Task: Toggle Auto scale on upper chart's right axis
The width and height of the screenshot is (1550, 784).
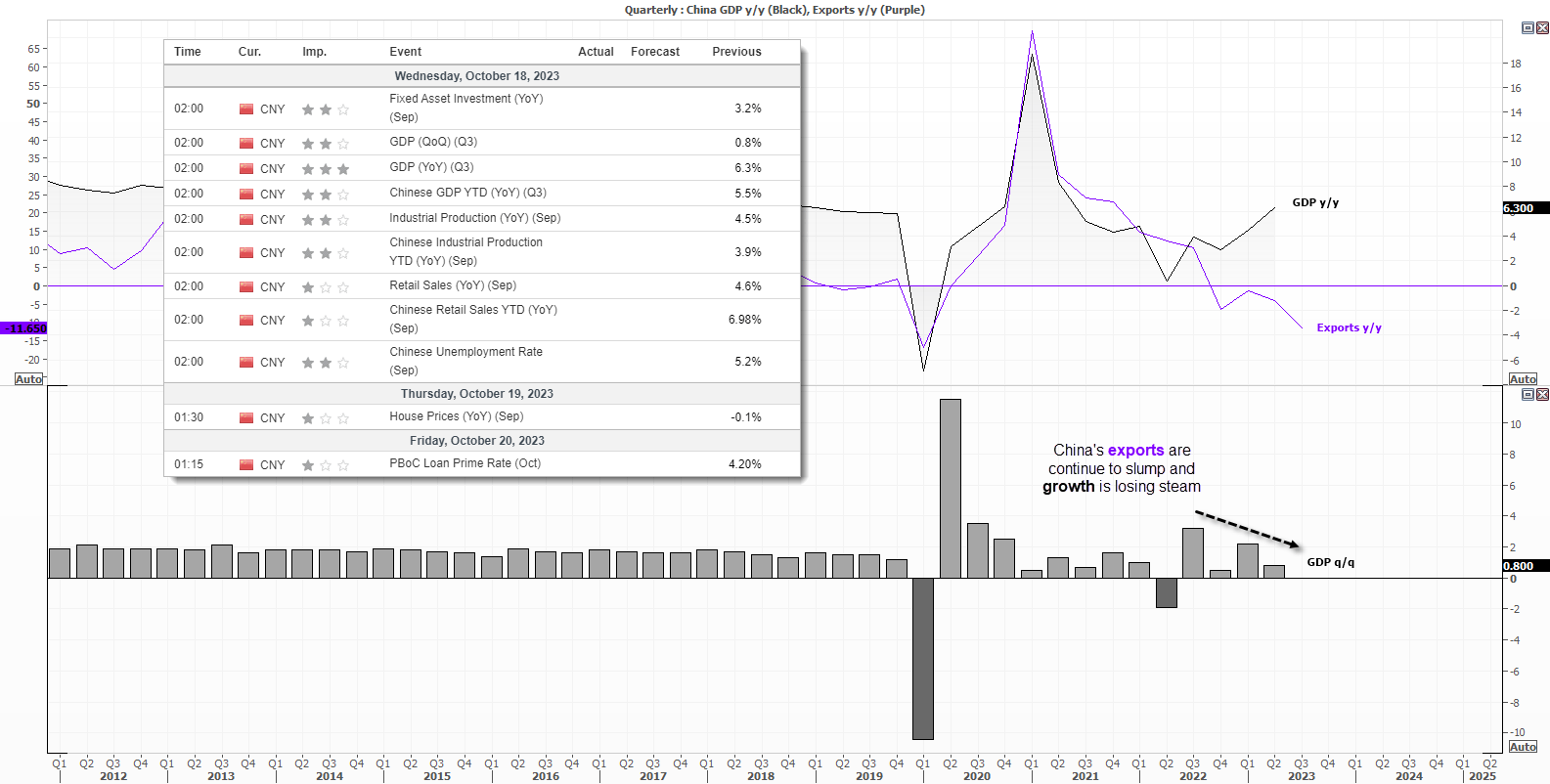Action: [1523, 379]
